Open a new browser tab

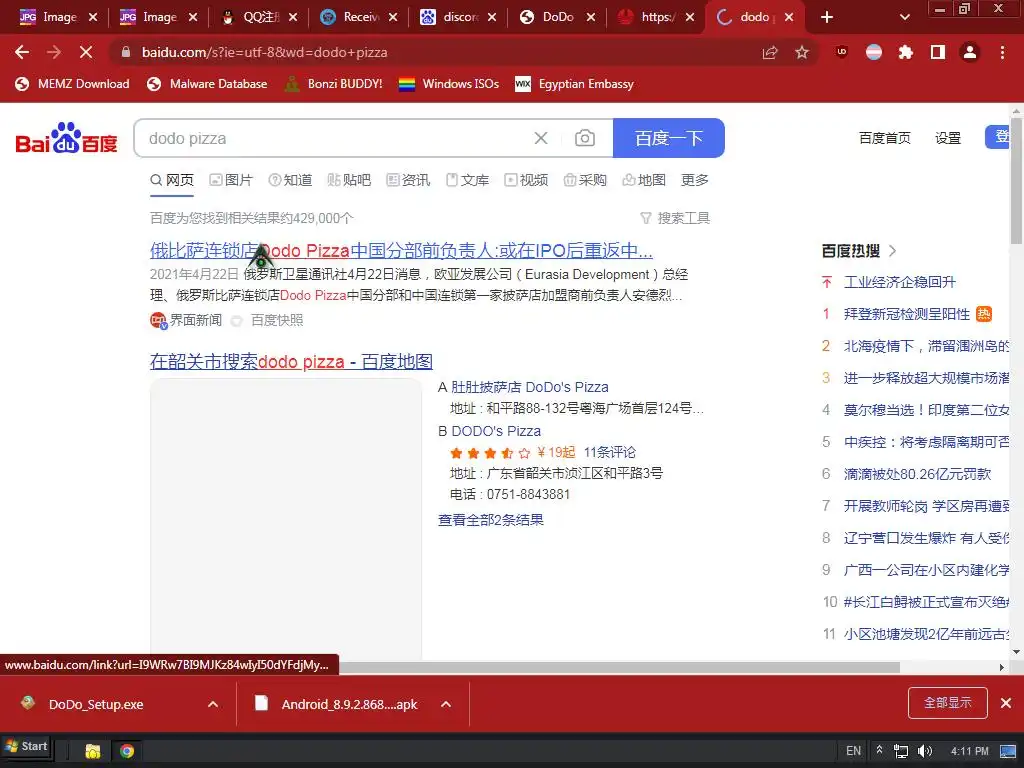pos(827,17)
